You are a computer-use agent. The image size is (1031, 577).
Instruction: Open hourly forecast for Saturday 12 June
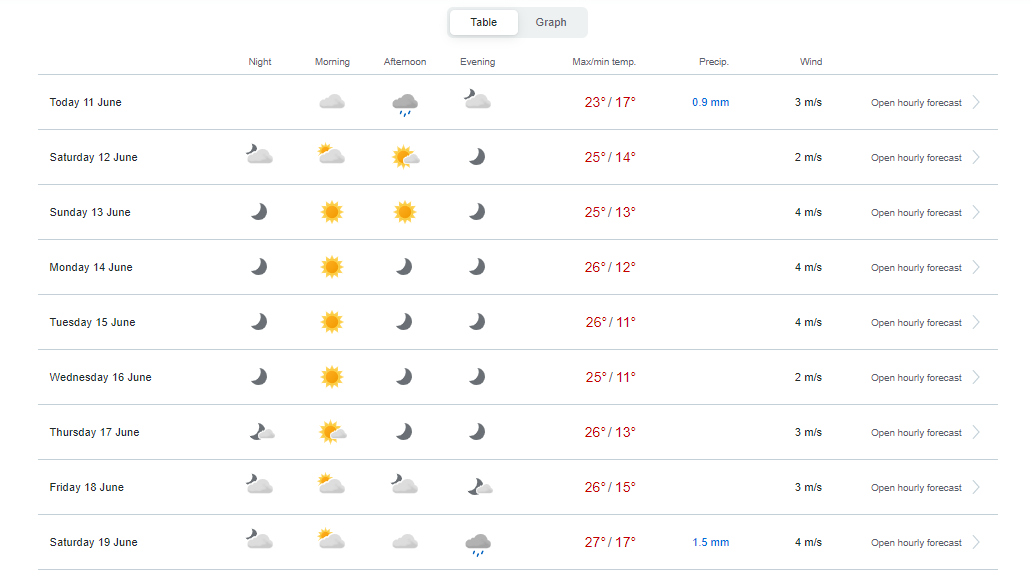click(916, 158)
